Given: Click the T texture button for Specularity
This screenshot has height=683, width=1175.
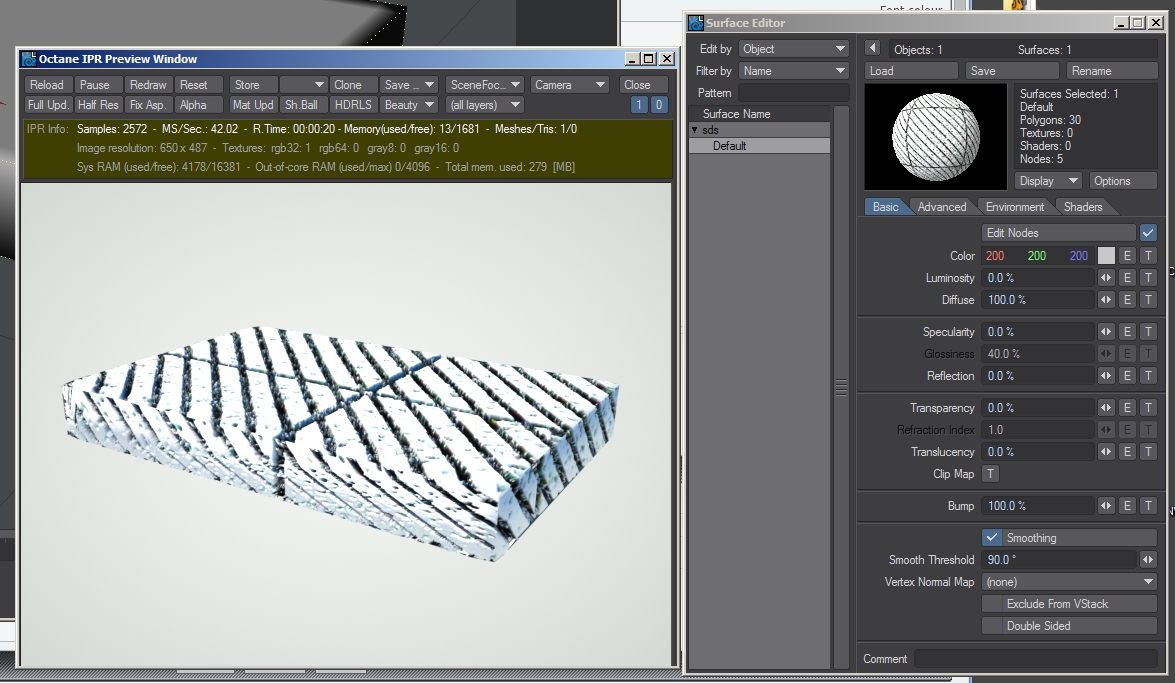Looking at the screenshot, I should 1148,331.
